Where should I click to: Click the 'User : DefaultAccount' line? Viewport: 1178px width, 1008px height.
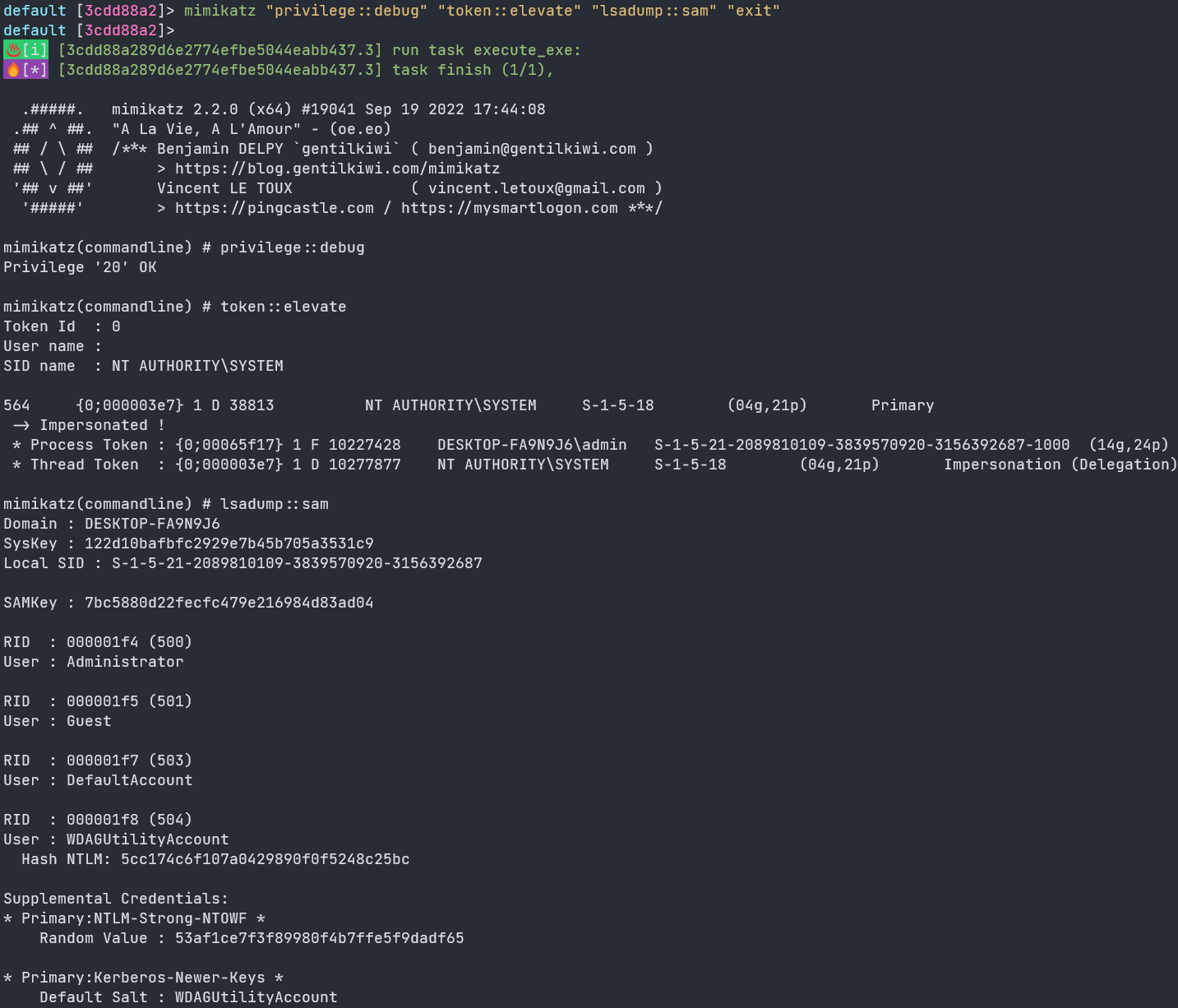(x=98, y=780)
